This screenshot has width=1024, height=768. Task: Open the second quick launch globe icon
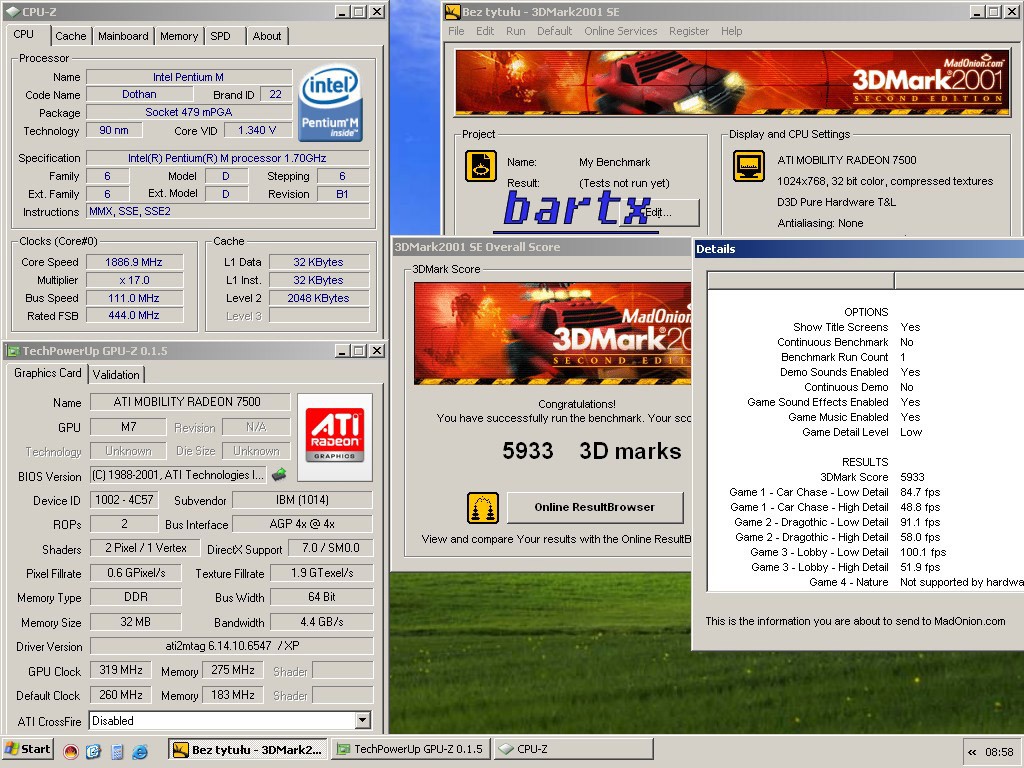93,751
